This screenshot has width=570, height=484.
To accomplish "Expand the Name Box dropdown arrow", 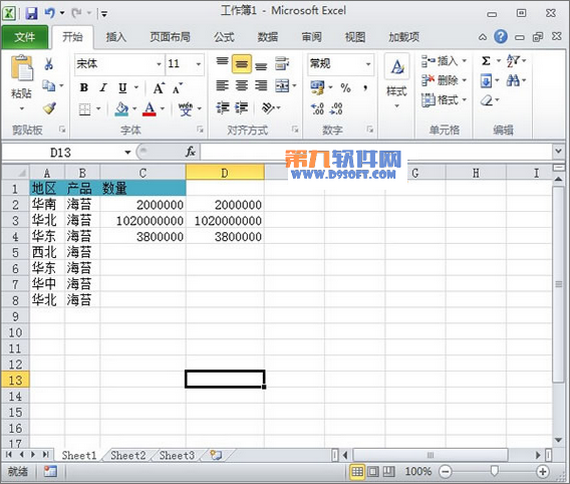I will click(128, 152).
